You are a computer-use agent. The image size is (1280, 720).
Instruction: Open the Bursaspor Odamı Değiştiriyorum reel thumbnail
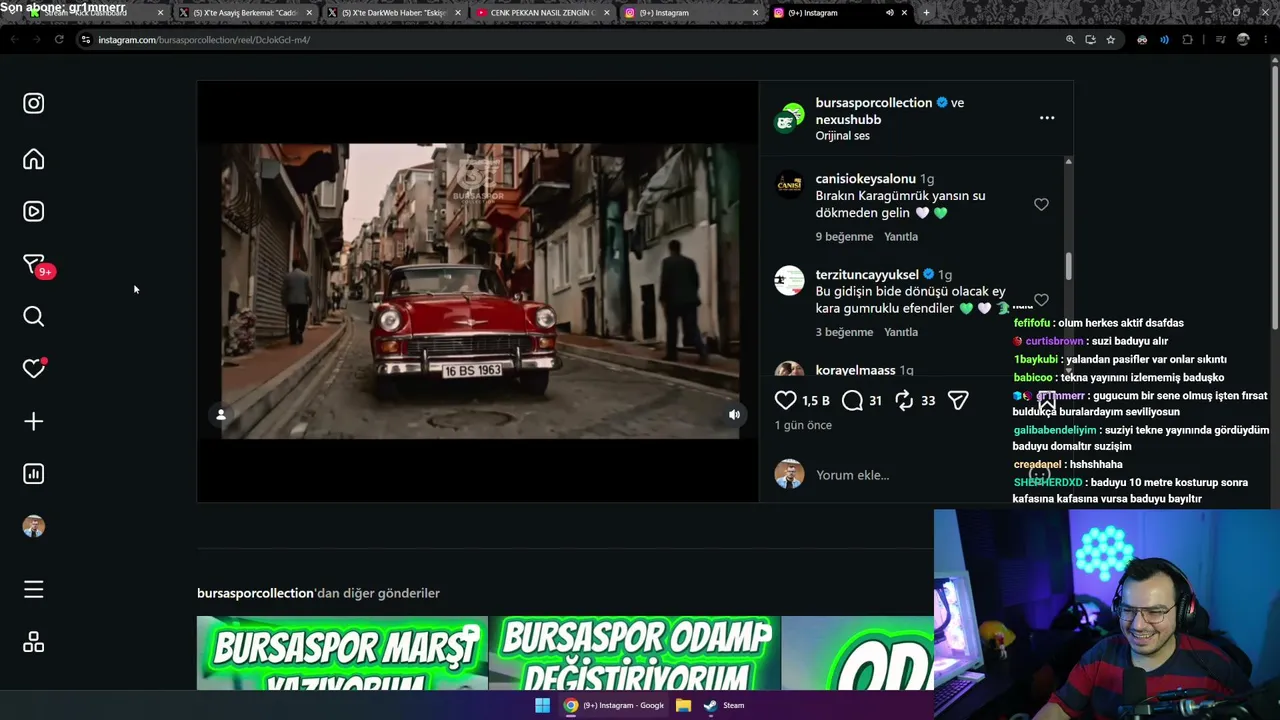point(634,653)
